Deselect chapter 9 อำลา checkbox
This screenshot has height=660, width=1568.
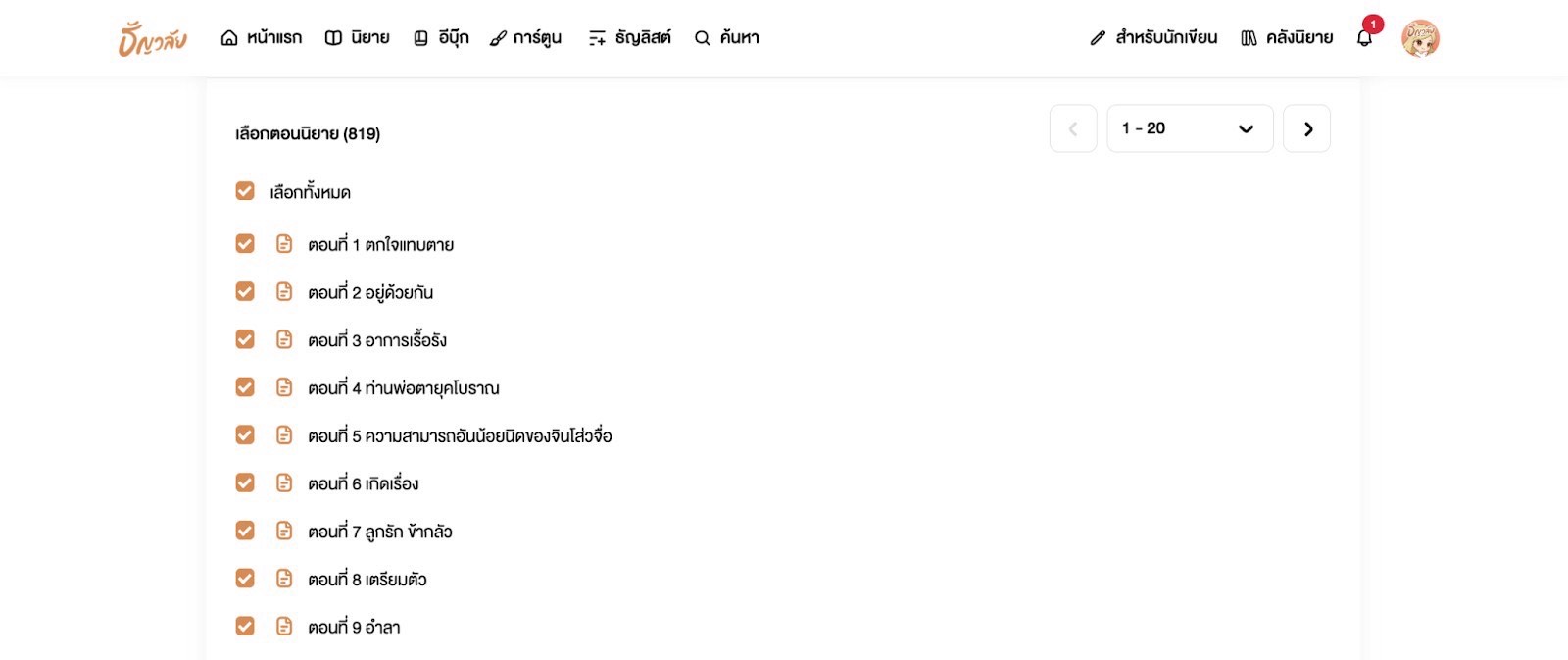point(245,626)
